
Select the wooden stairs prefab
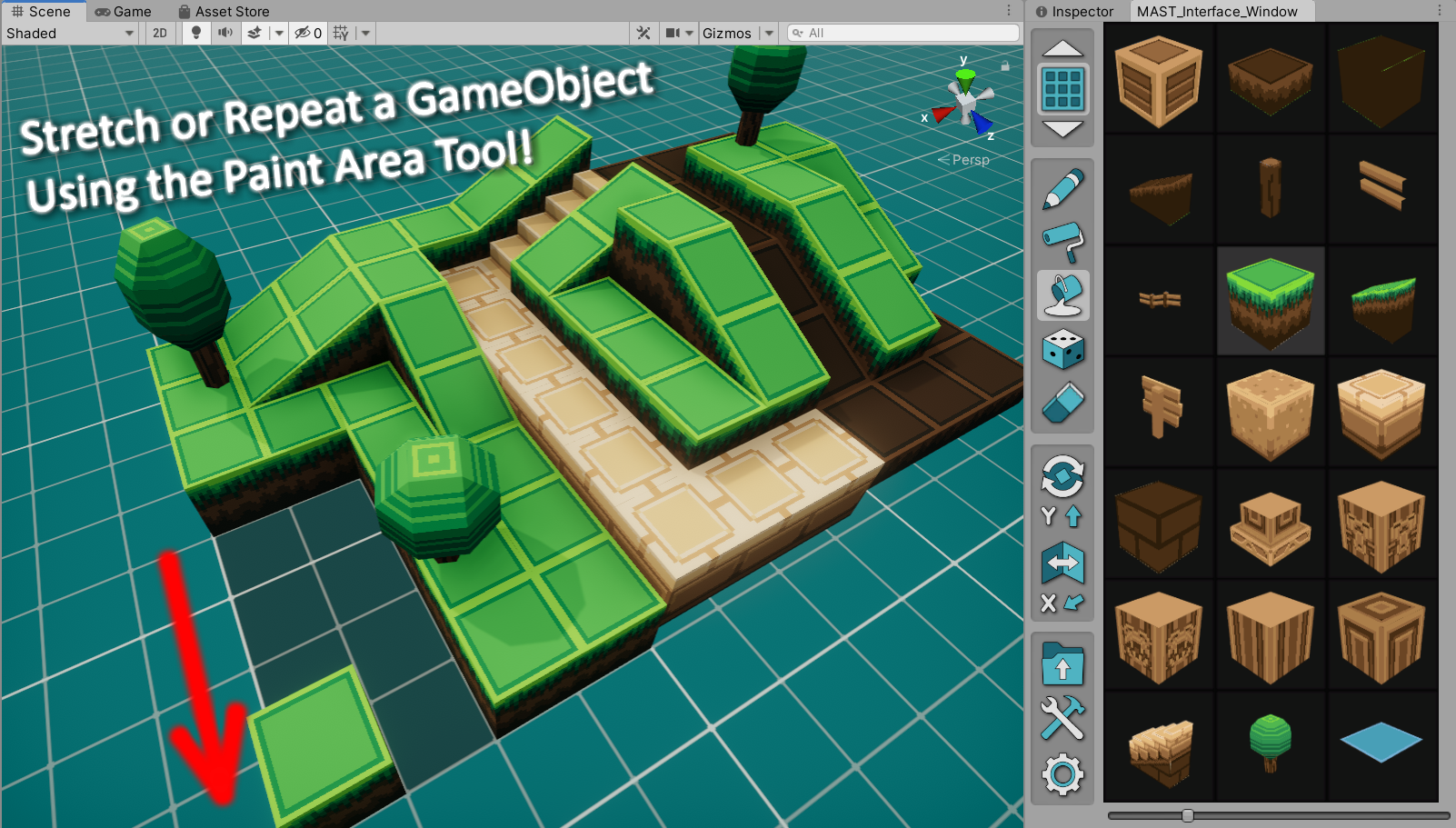click(1159, 746)
